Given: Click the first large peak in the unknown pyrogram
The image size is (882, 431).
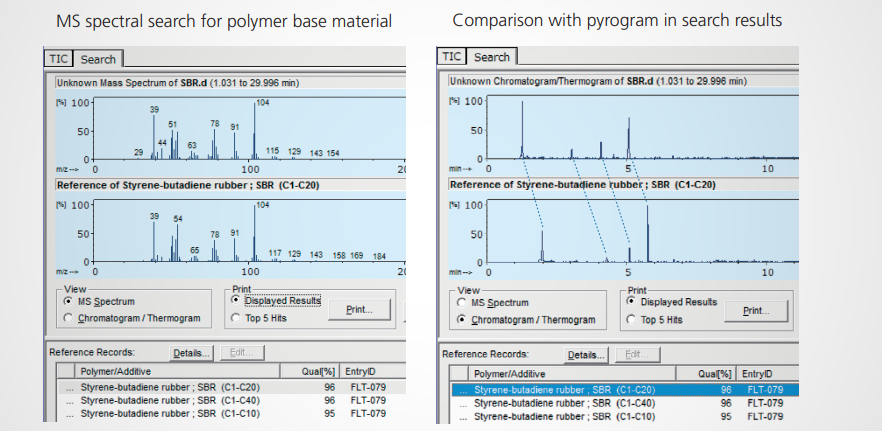Looking at the screenshot, I should [x=523, y=129].
